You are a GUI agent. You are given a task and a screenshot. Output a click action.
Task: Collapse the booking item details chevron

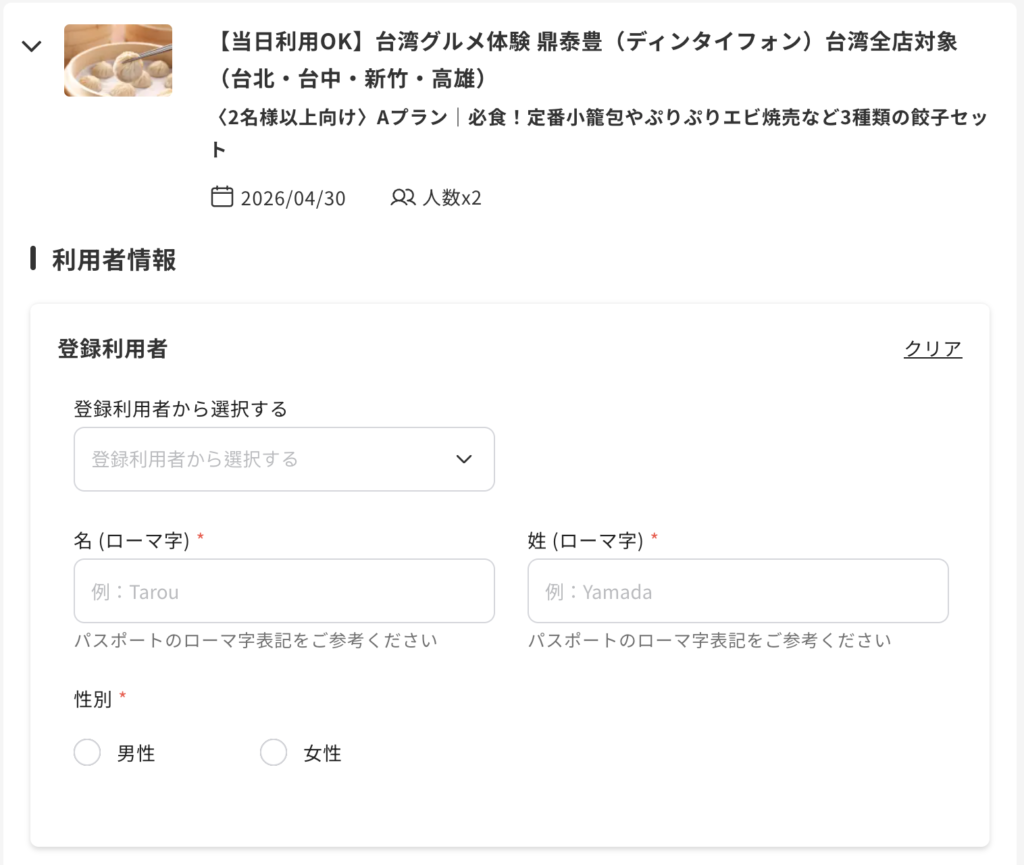(32, 45)
